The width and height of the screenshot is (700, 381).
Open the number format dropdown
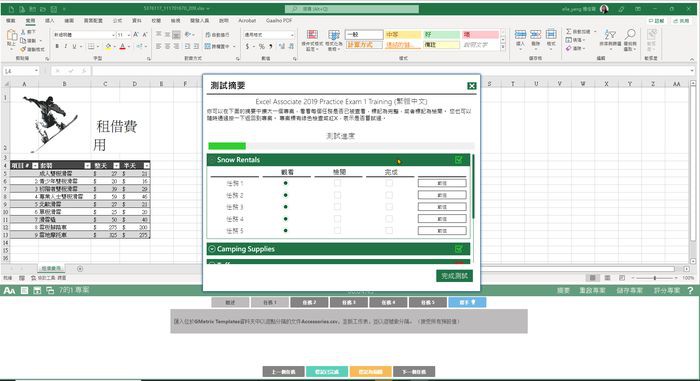pyautogui.click(x=292, y=35)
